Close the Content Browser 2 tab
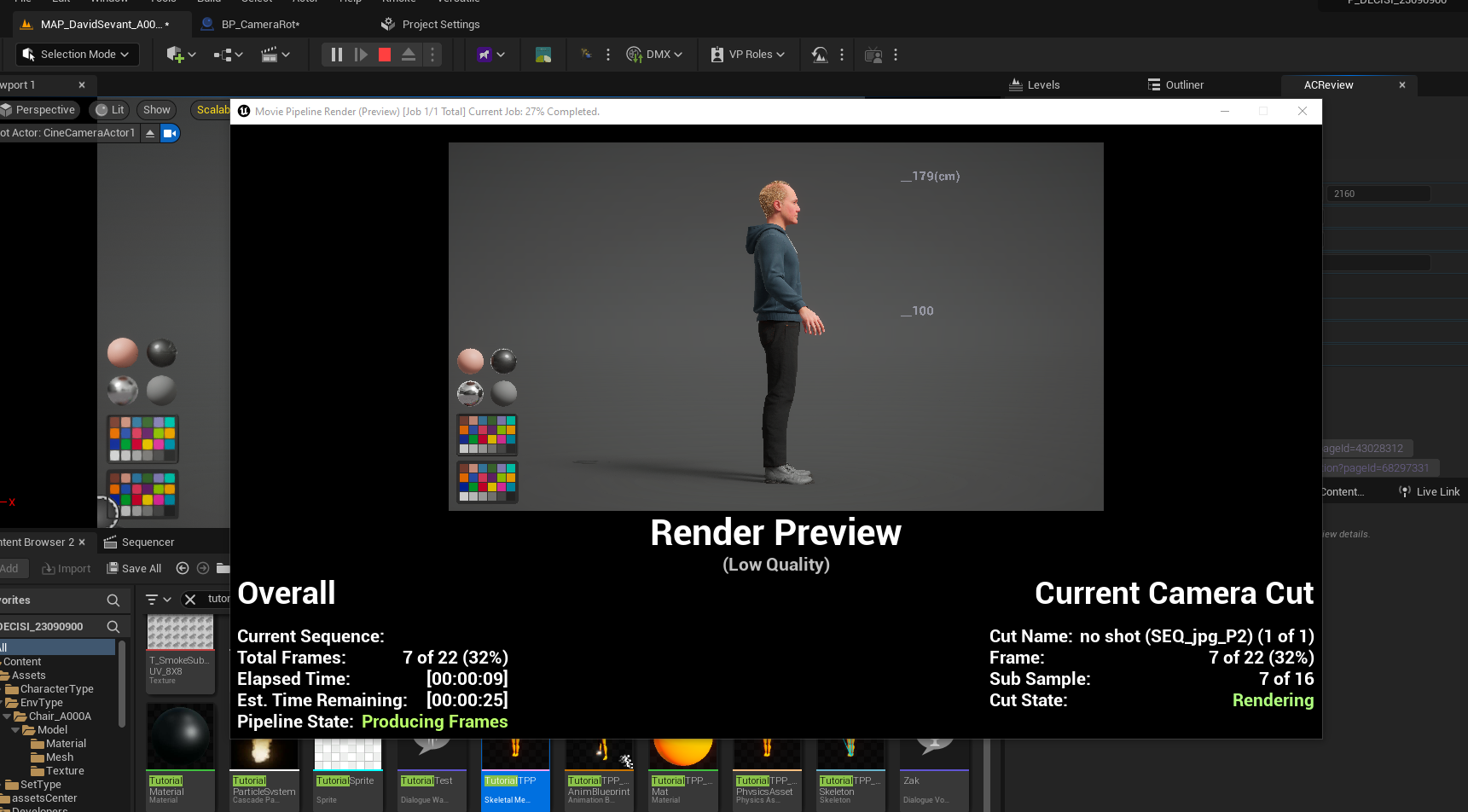 click(x=82, y=542)
